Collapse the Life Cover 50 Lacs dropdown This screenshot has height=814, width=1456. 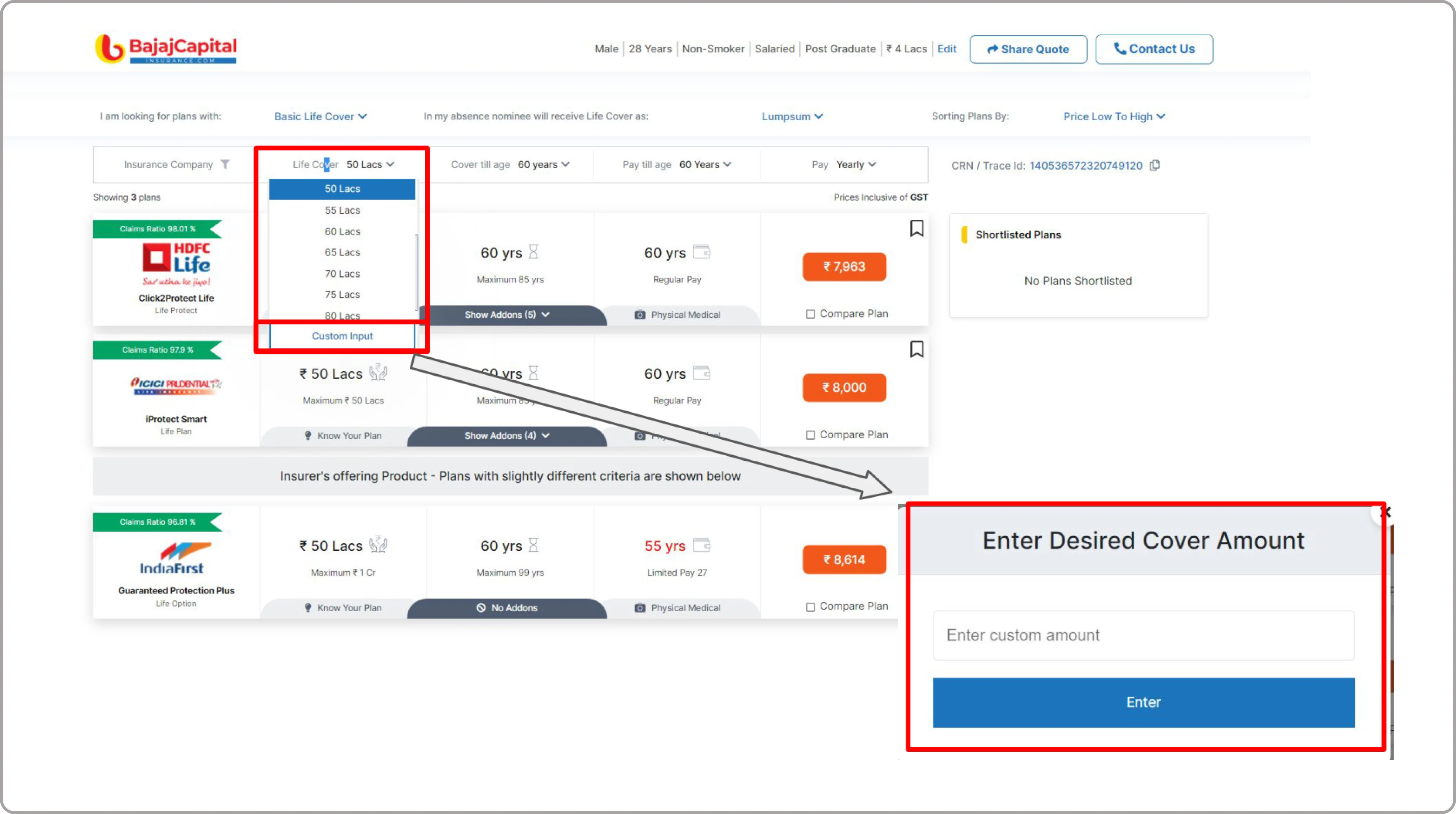(370, 164)
